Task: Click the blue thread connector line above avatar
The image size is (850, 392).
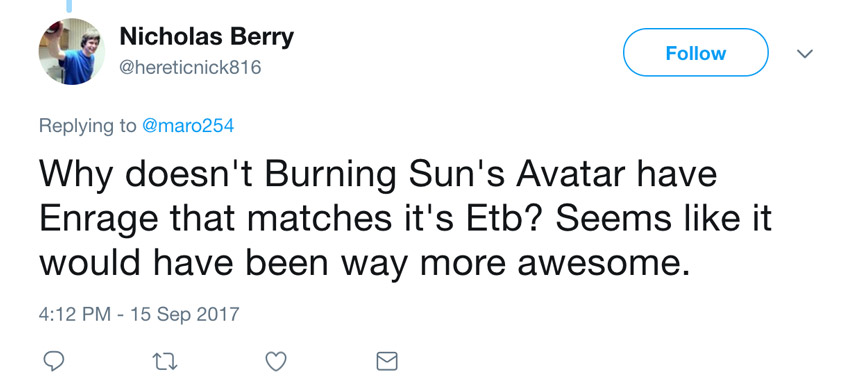Action: pyautogui.click(x=69, y=5)
